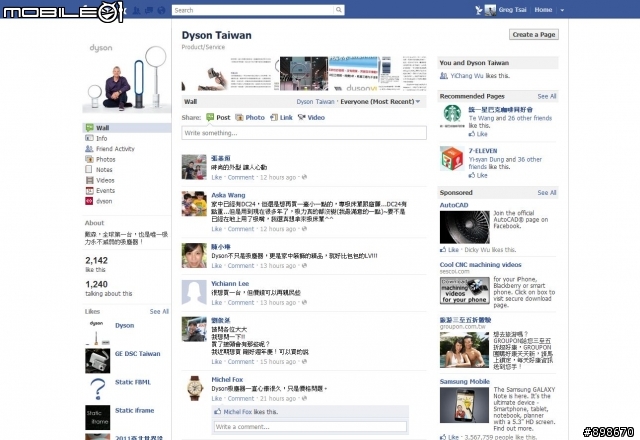Click GE DSC Taiwan camera thumbnail
Screen dimensions: 640x440
click(x=98, y=361)
